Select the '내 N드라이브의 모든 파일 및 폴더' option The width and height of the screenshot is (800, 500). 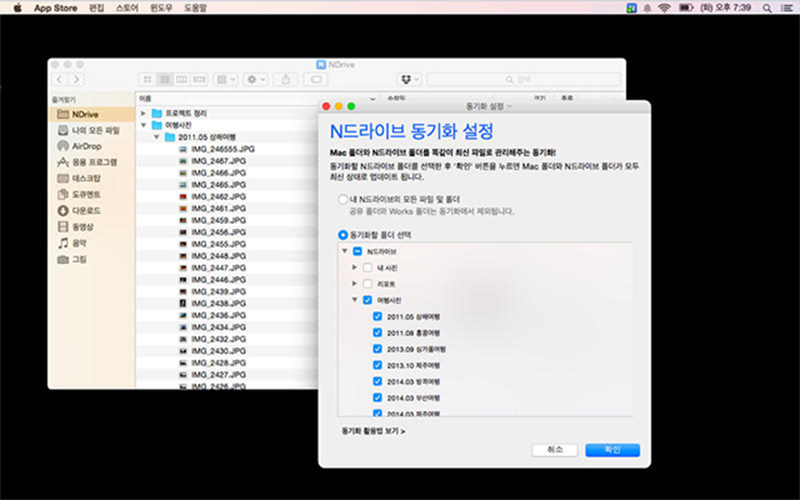(x=344, y=200)
